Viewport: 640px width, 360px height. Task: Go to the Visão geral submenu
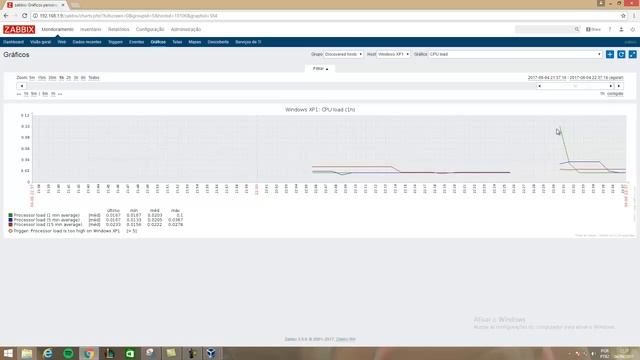(40, 42)
